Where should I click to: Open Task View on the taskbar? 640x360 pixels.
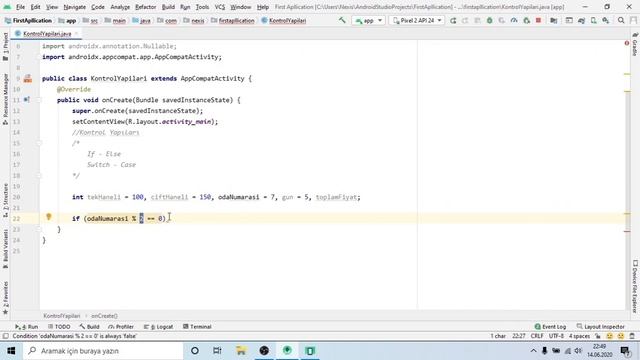217,351
